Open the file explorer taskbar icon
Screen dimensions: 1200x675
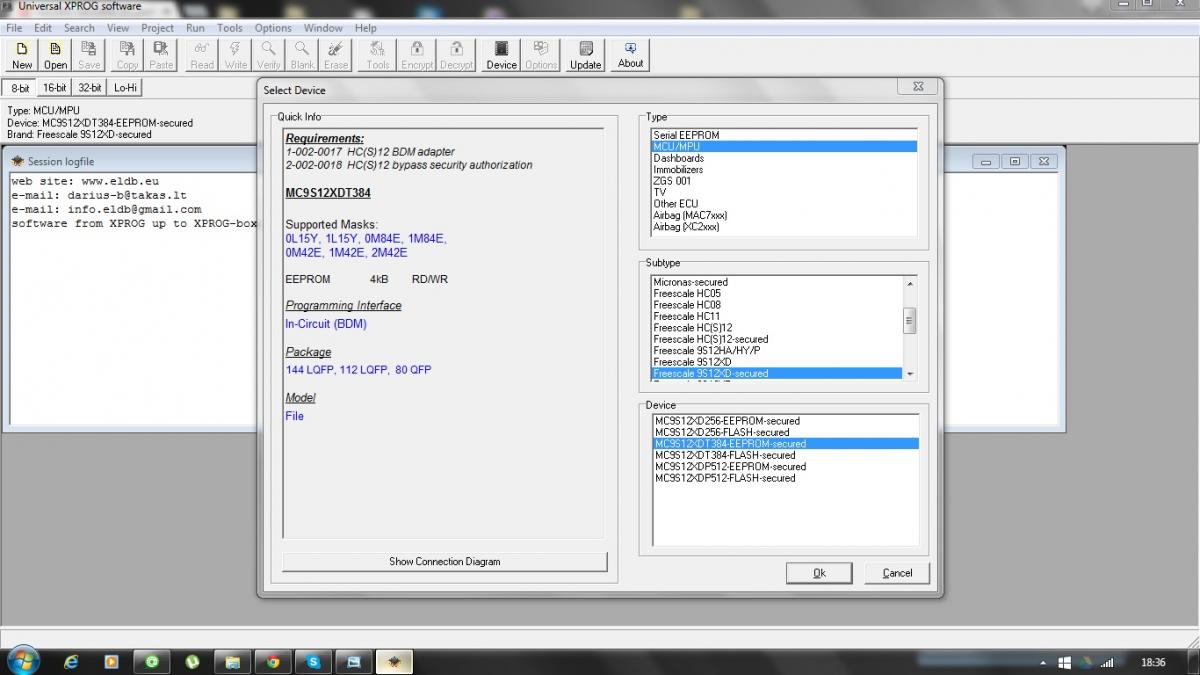click(232, 662)
